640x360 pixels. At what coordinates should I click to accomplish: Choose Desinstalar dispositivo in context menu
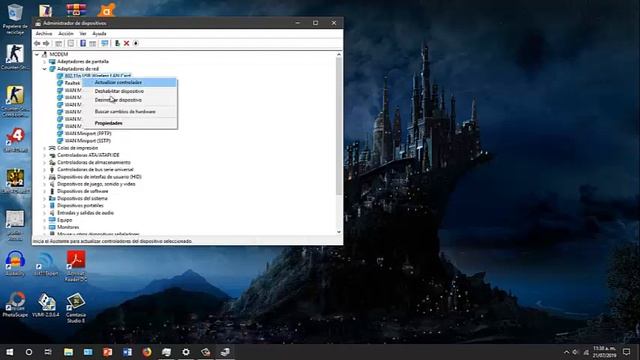pyautogui.click(x=130, y=100)
